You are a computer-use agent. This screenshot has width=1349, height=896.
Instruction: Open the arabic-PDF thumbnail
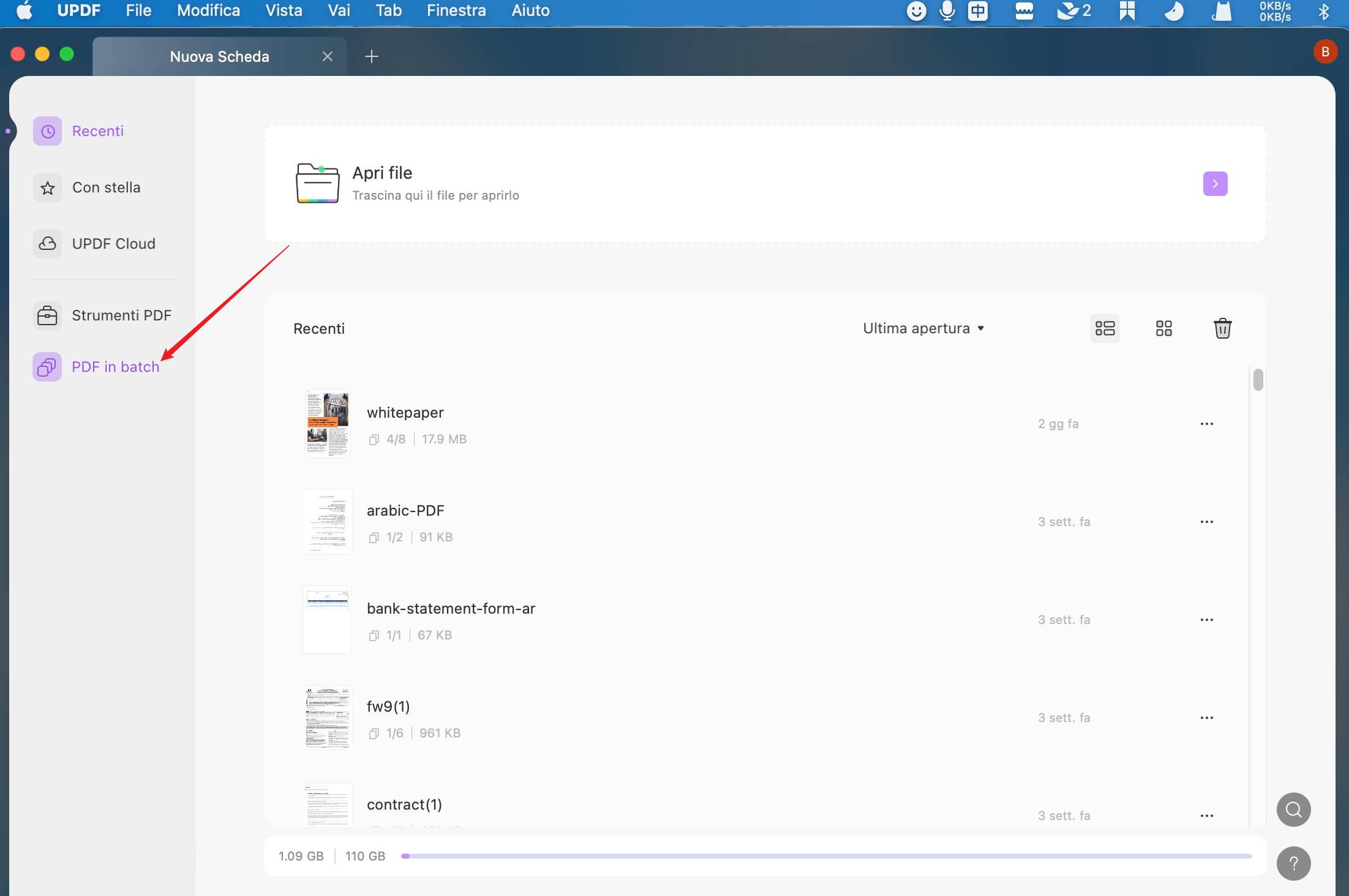(327, 522)
